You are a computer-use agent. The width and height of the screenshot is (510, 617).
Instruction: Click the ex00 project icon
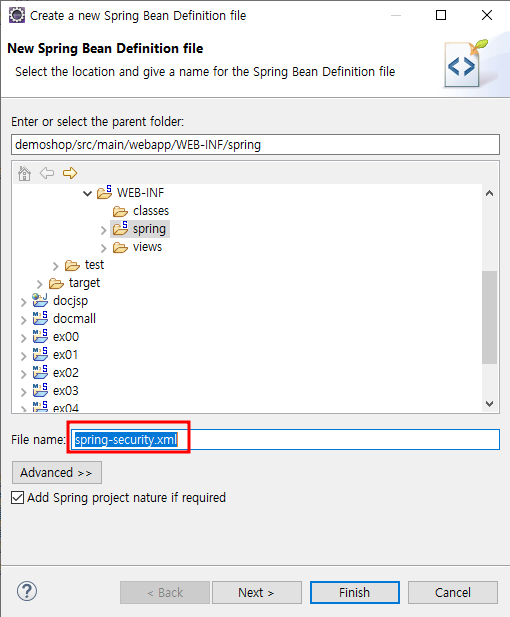[x=40, y=336]
